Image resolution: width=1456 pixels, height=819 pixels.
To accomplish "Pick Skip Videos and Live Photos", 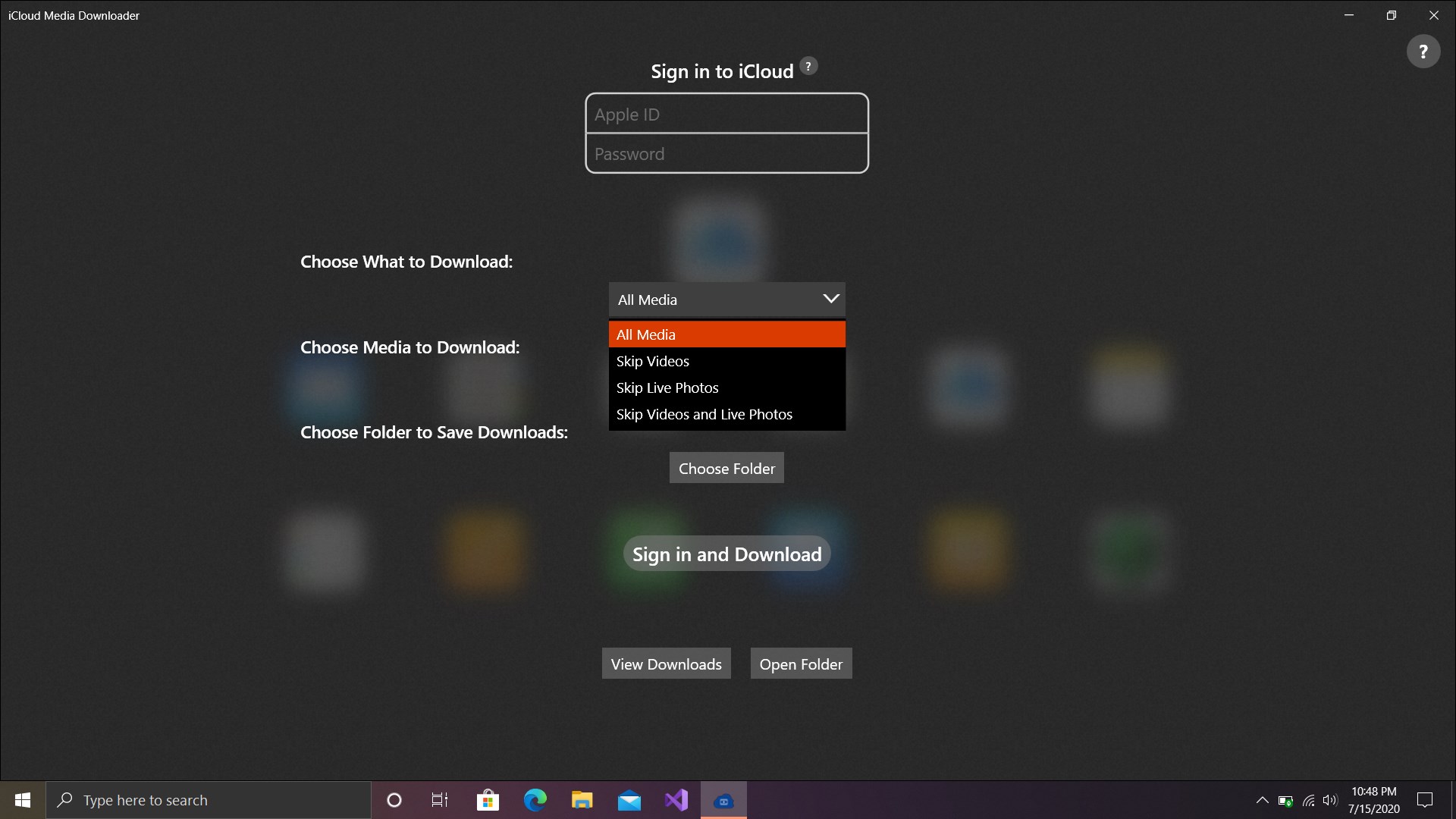I will click(726, 414).
